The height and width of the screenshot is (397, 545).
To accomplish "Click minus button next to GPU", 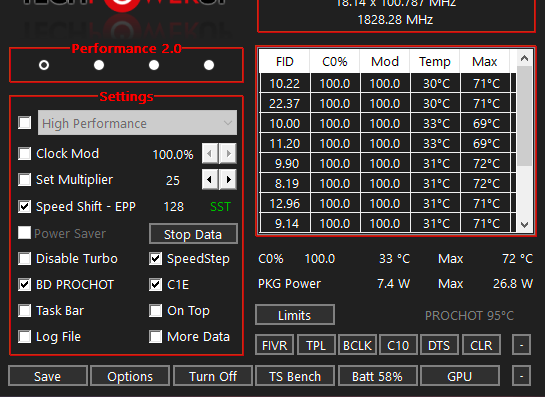I will tap(521, 376).
